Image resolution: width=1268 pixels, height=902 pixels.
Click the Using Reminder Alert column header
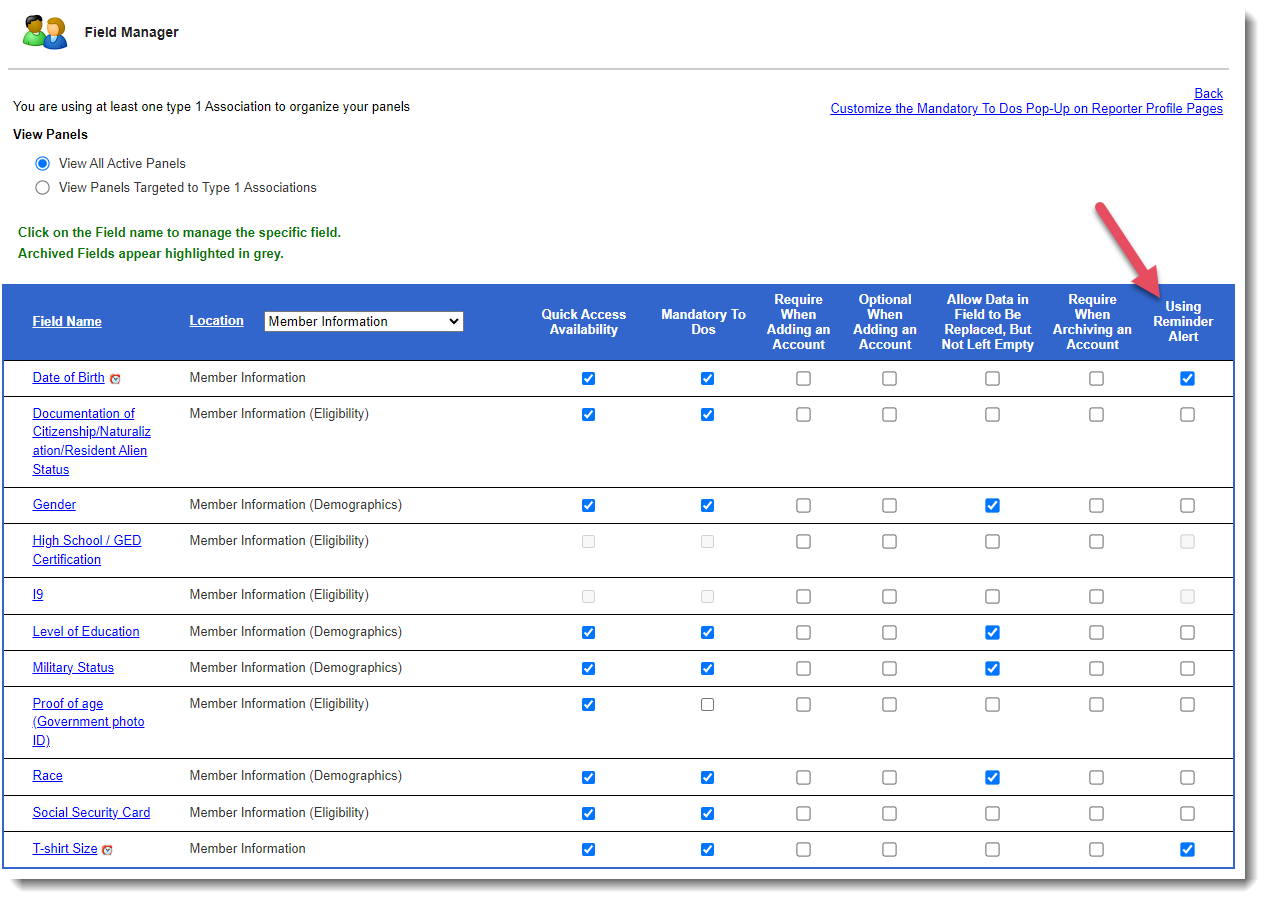(1183, 322)
